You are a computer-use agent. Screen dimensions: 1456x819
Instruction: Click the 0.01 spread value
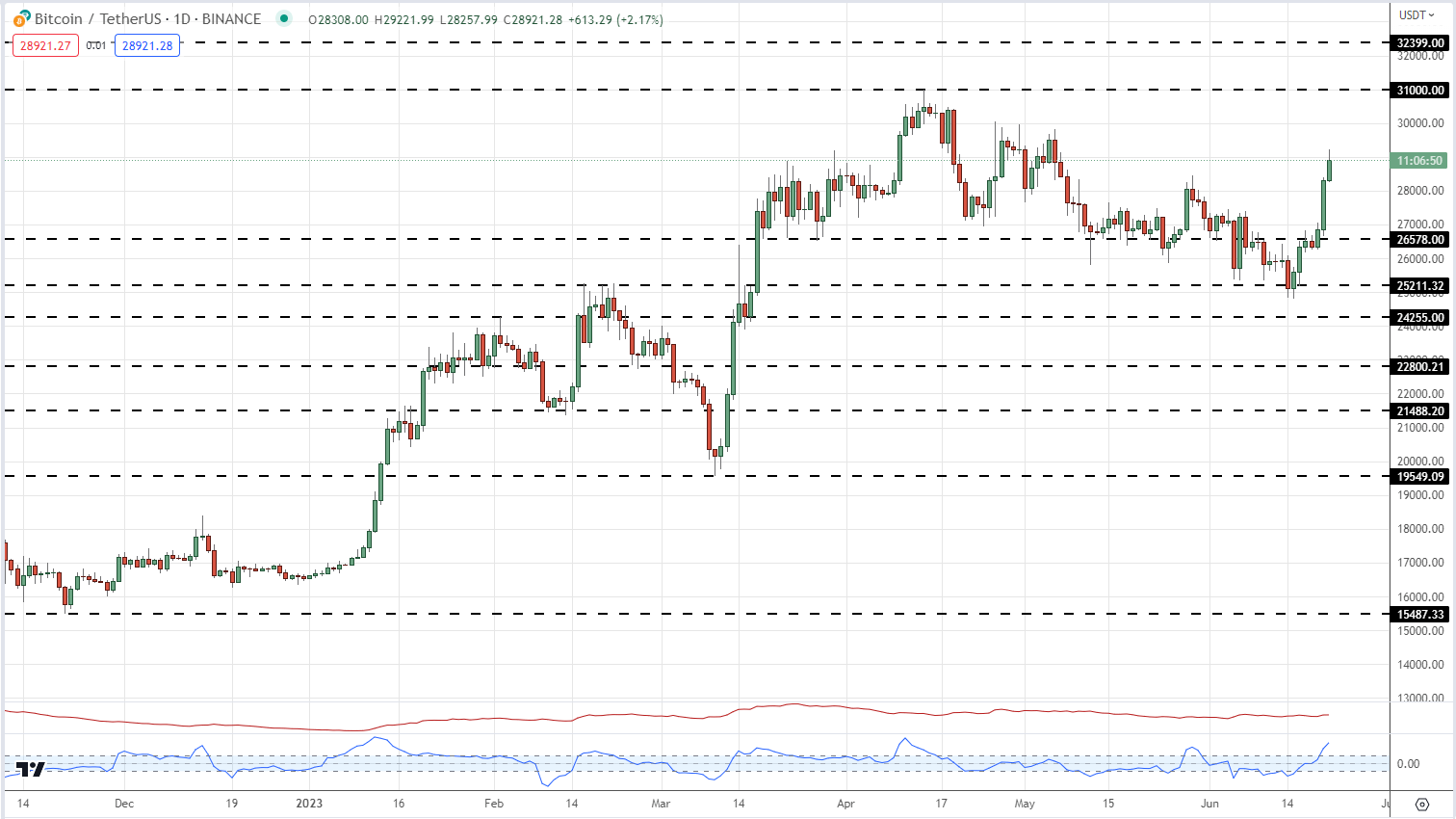point(96,45)
